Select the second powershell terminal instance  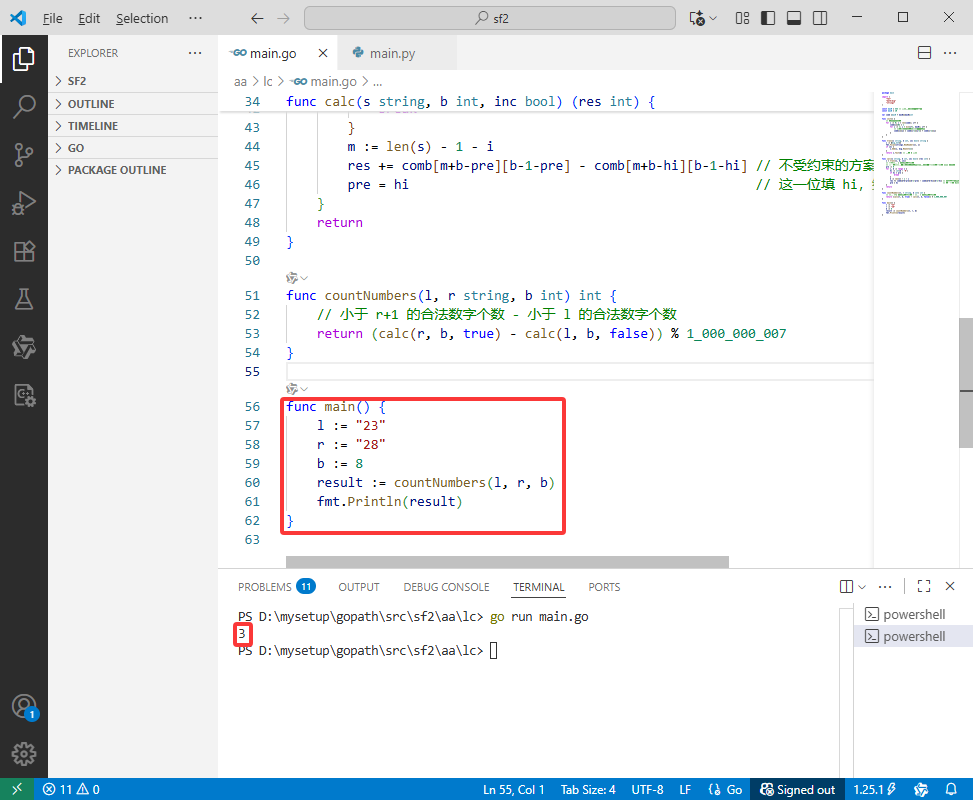point(912,636)
